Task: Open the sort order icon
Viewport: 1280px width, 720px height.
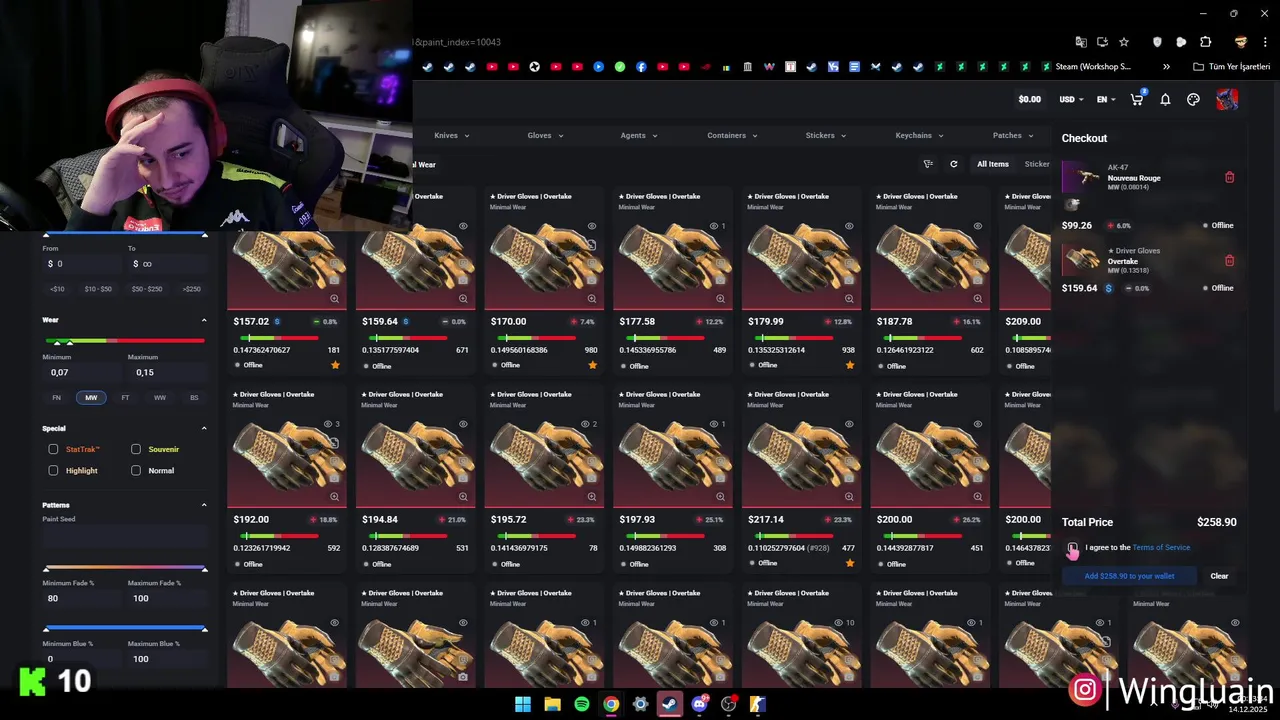Action: [x=928, y=164]
